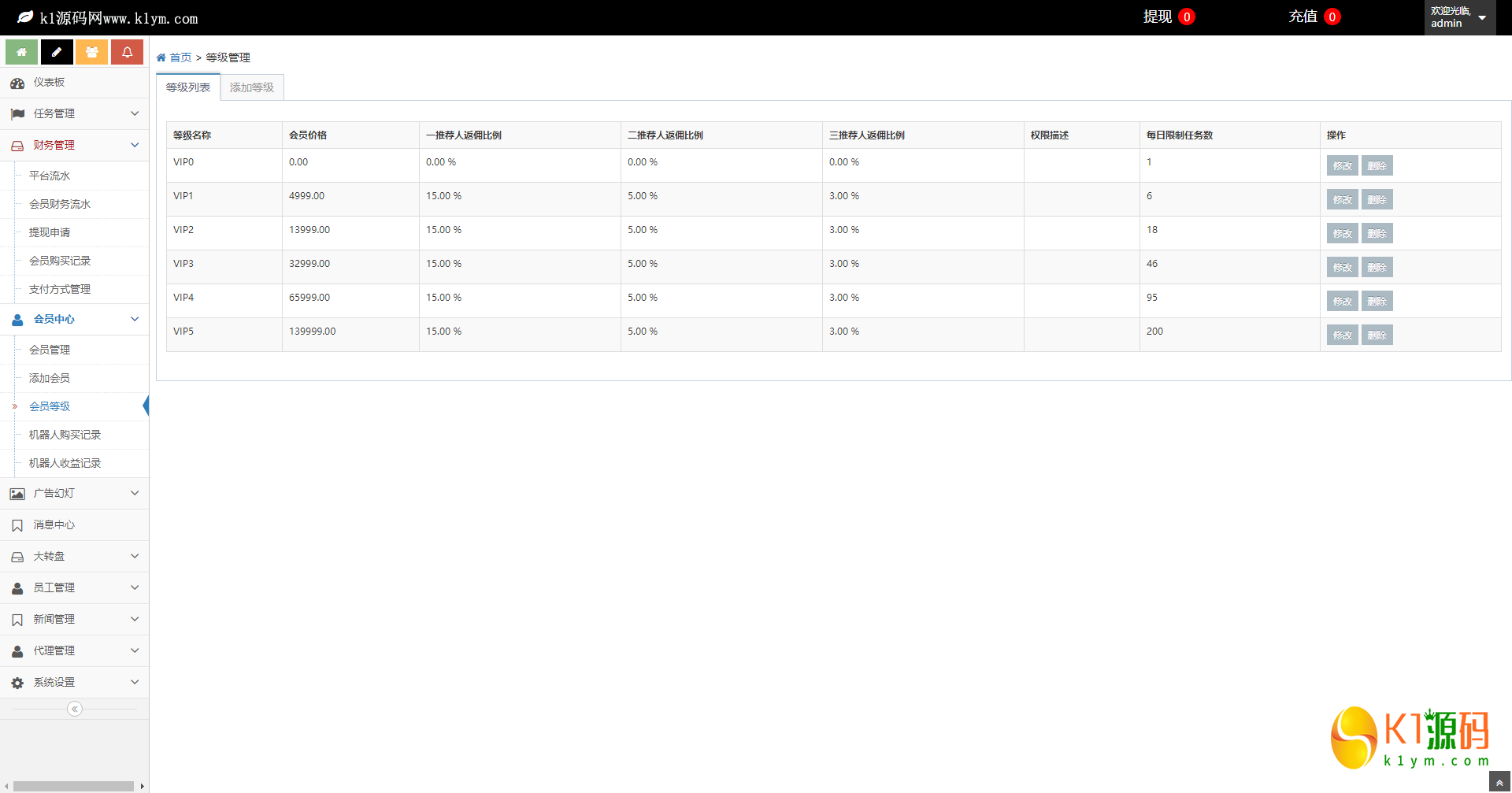Viewport: 1512px width, 793px height.
Task: Expand the 广告幻灯 menu chevron
Action: 135,493
